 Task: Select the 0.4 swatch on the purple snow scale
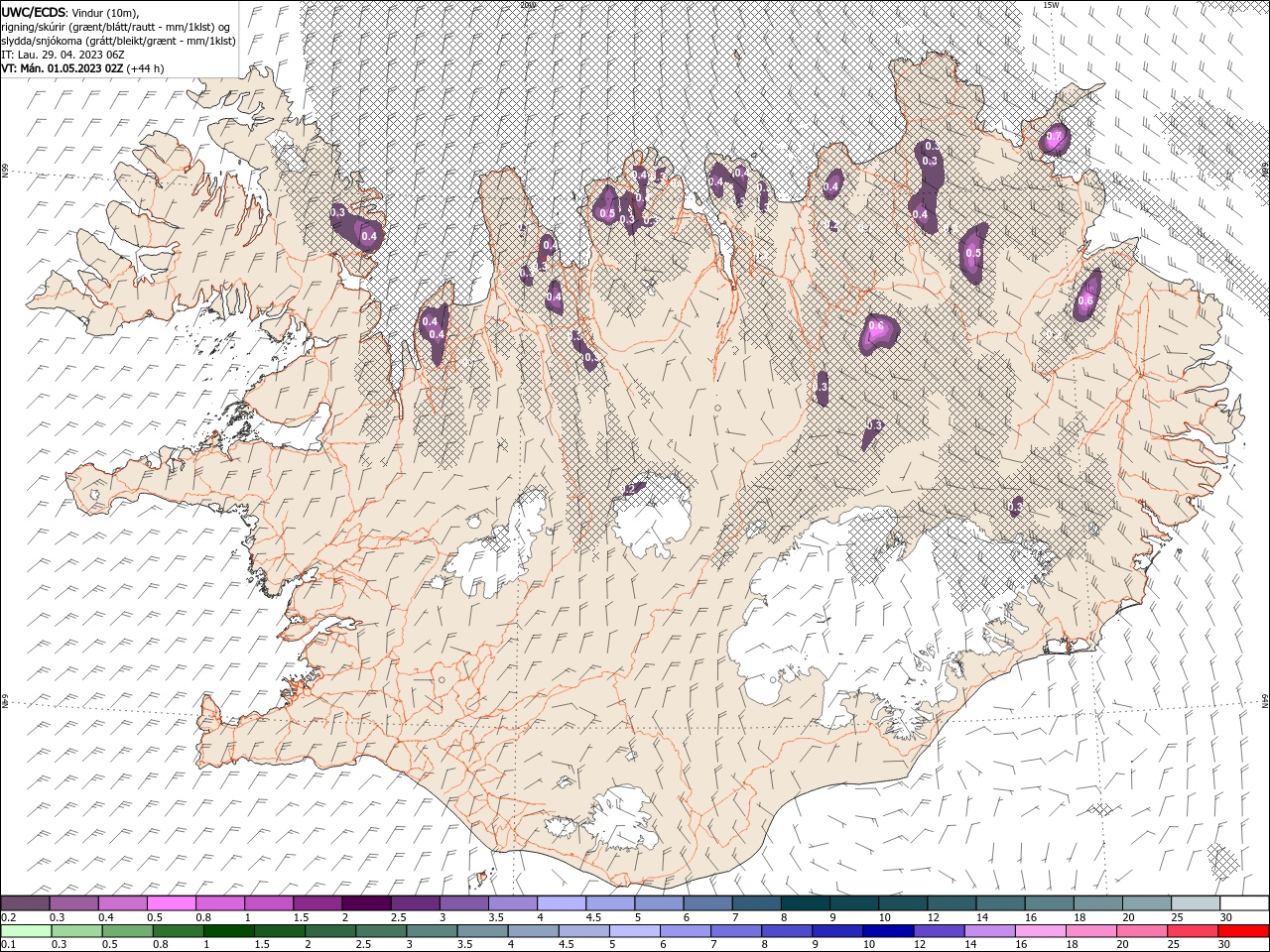122,903
